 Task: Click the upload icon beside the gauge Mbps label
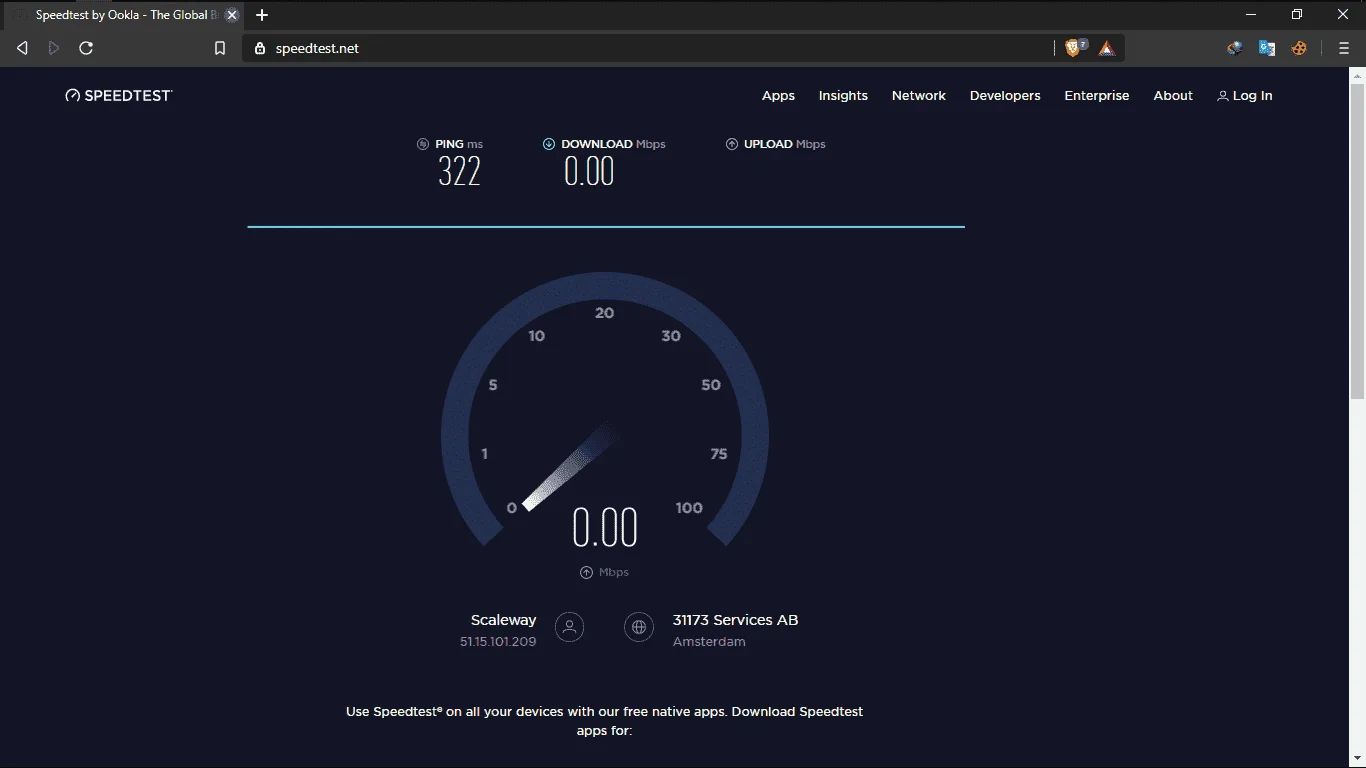tap(586, 572)
